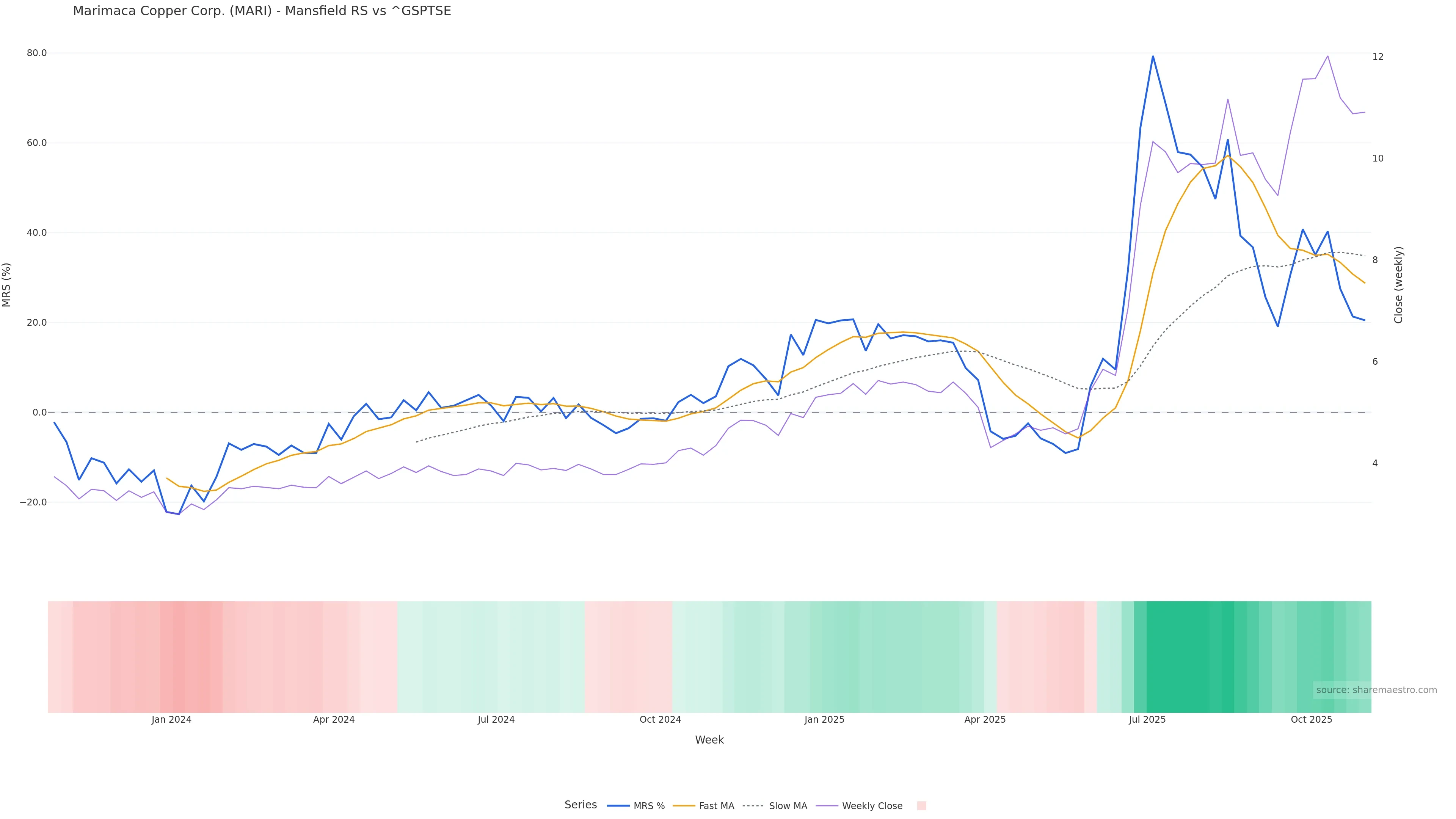
Task: Click the Series legend title
Action: point(581,805)
